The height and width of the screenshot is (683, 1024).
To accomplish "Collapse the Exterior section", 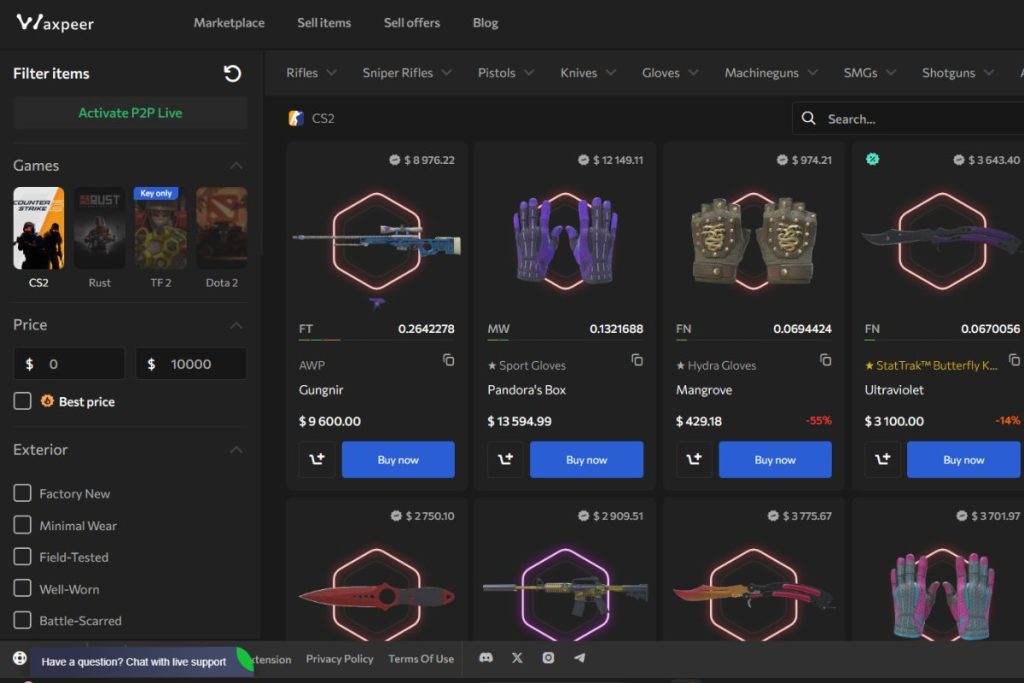I will (x=236, y=450).
